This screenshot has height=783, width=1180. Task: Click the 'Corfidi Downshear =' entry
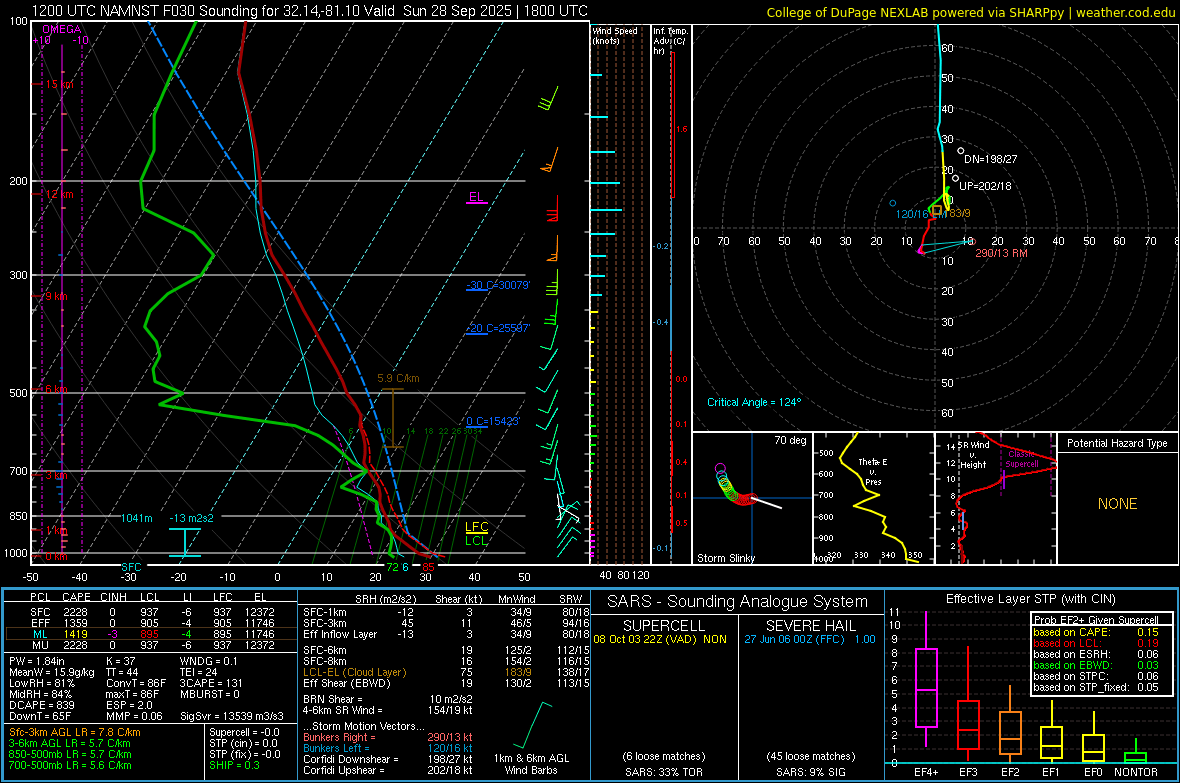coord(388,759)
